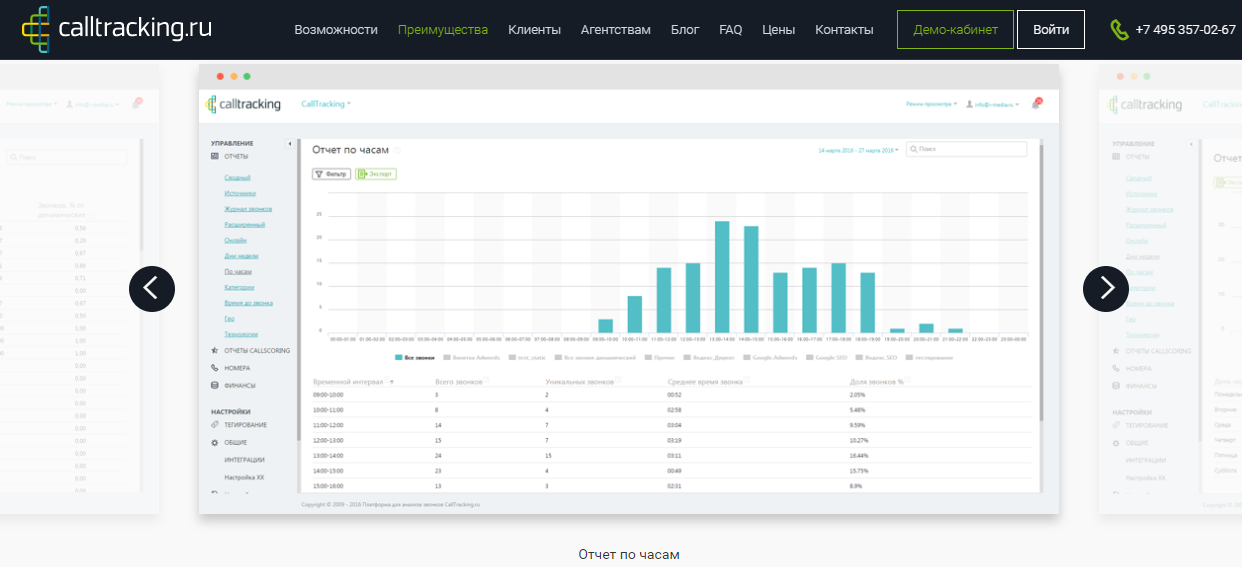Click the Поиск search field
This screenshot has height=567, width=1242.
click(x=966, y=150)
